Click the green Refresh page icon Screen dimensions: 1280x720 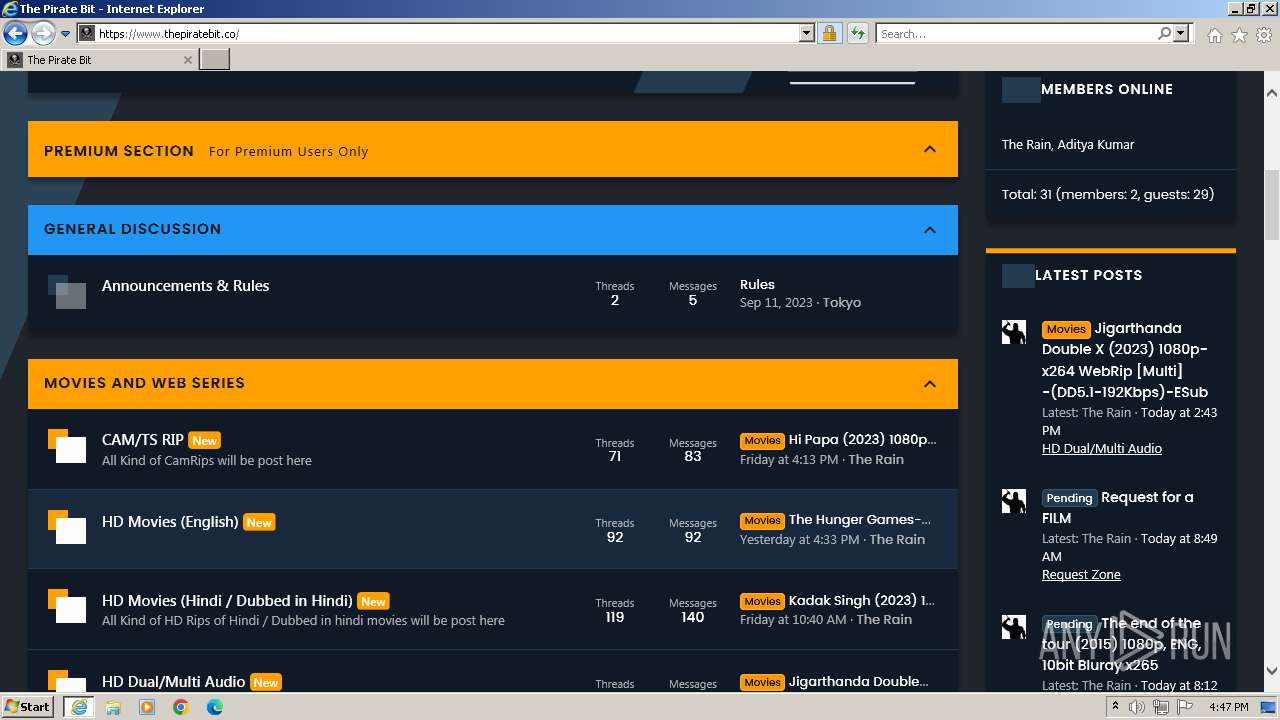click(x=857, y=34)
